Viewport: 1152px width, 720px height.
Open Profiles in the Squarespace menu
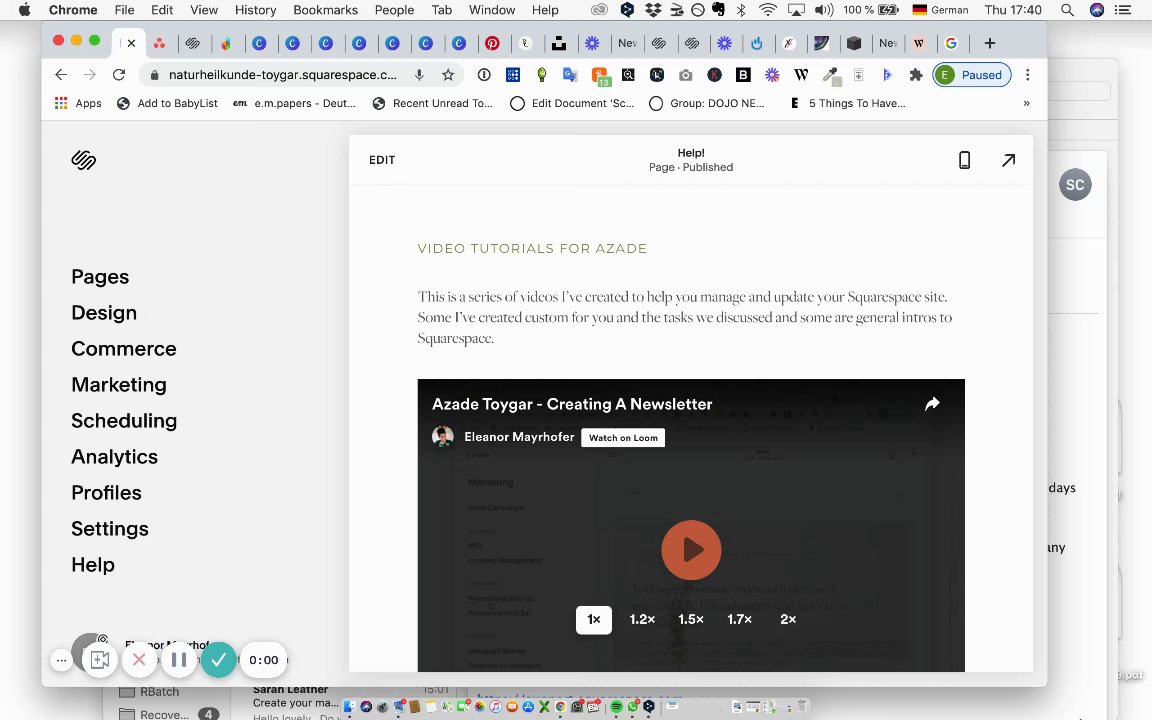[107, 493]
